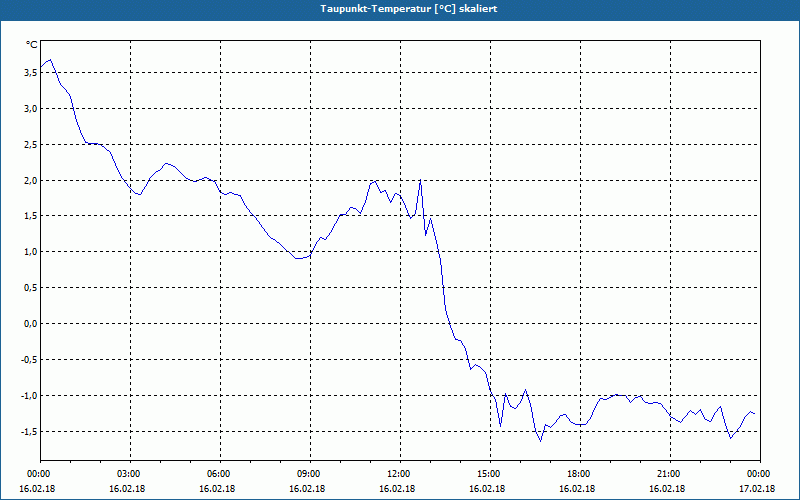Select the 09:00 time label
The width and height of the screenshot is (800, 500).
(310, 474)
